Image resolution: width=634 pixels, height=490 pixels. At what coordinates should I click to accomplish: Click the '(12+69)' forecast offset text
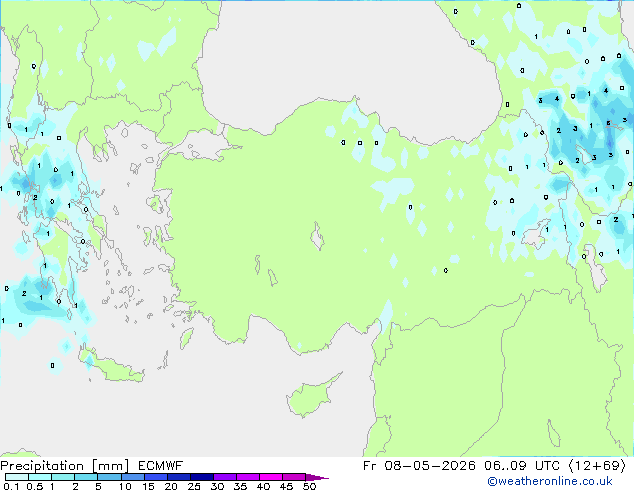click(598, 466)
